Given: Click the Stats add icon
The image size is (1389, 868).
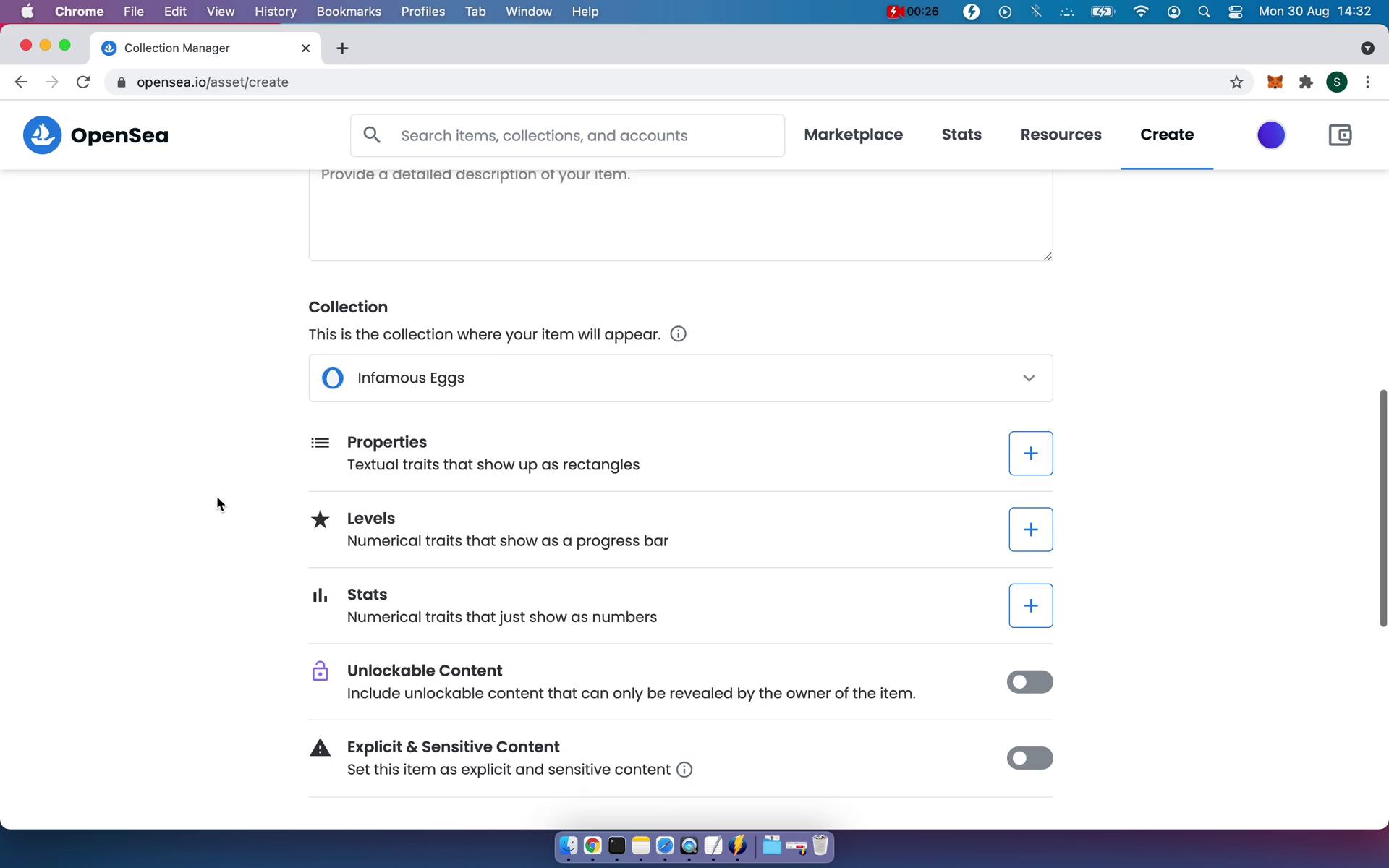Looking at the screenshot, I should click(x=1030, y=605).
